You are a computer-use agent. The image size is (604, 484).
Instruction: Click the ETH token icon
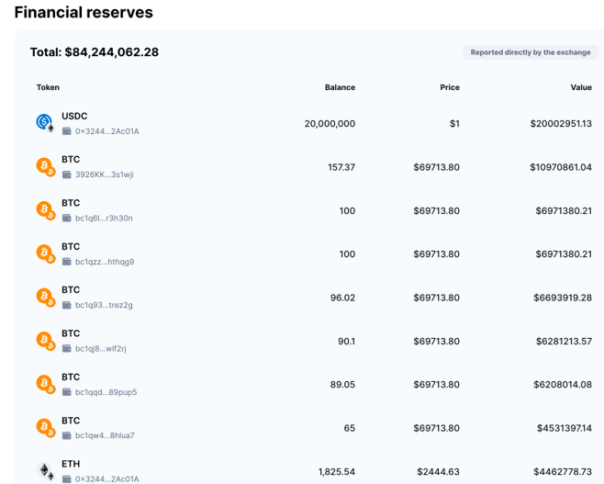tap(45, 471)
